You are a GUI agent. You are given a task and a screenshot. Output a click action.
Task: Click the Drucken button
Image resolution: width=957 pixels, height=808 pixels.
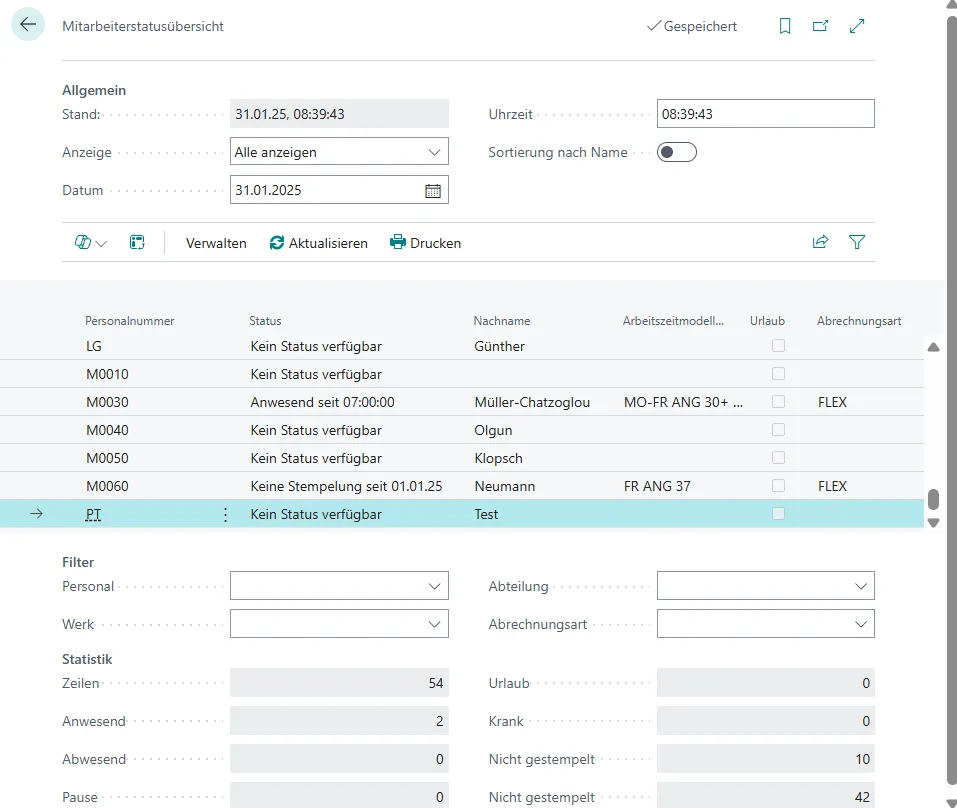pyautogui.click(x=425, y=243)
